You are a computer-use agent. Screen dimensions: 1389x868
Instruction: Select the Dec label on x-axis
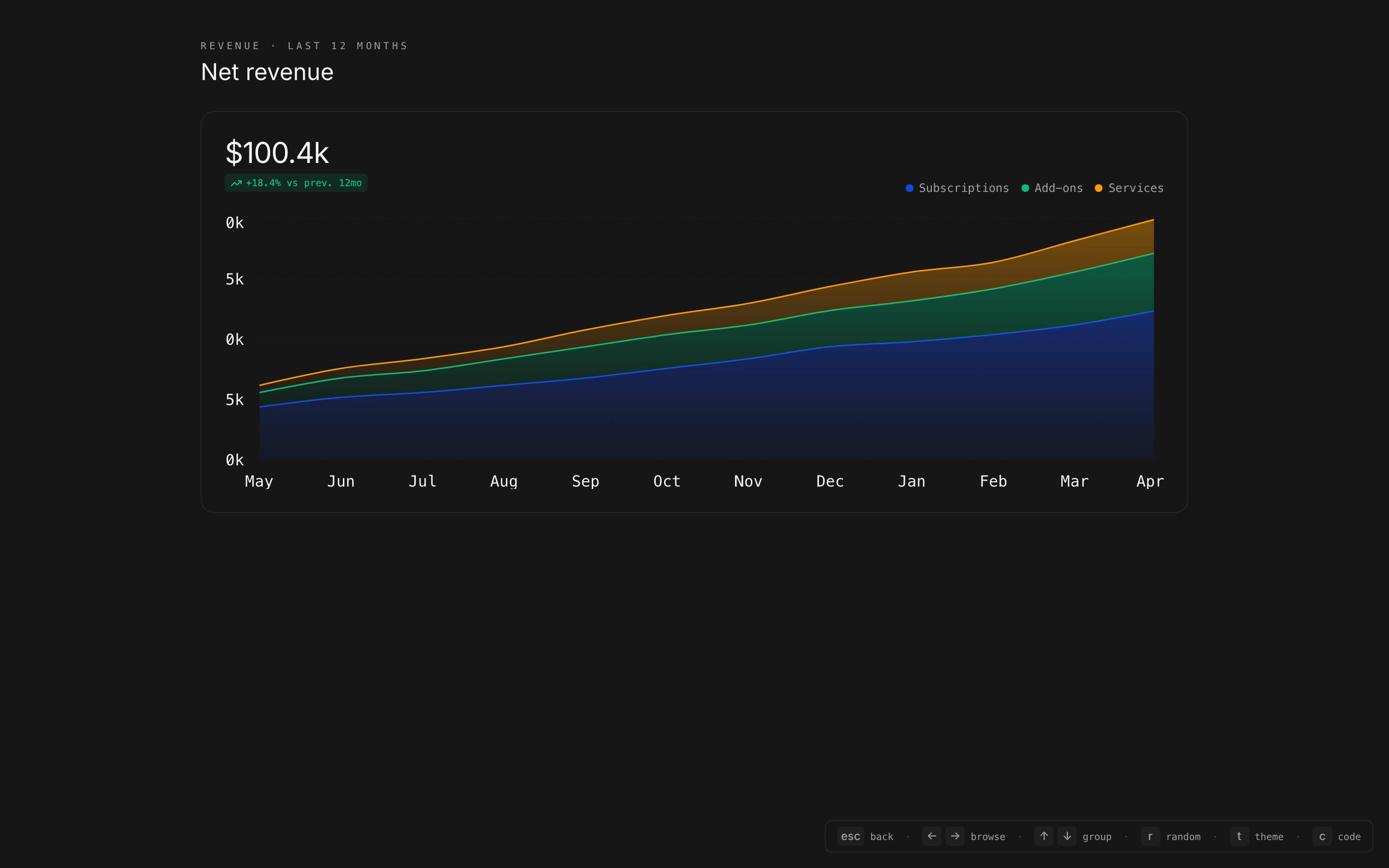[x=830, y=481]
